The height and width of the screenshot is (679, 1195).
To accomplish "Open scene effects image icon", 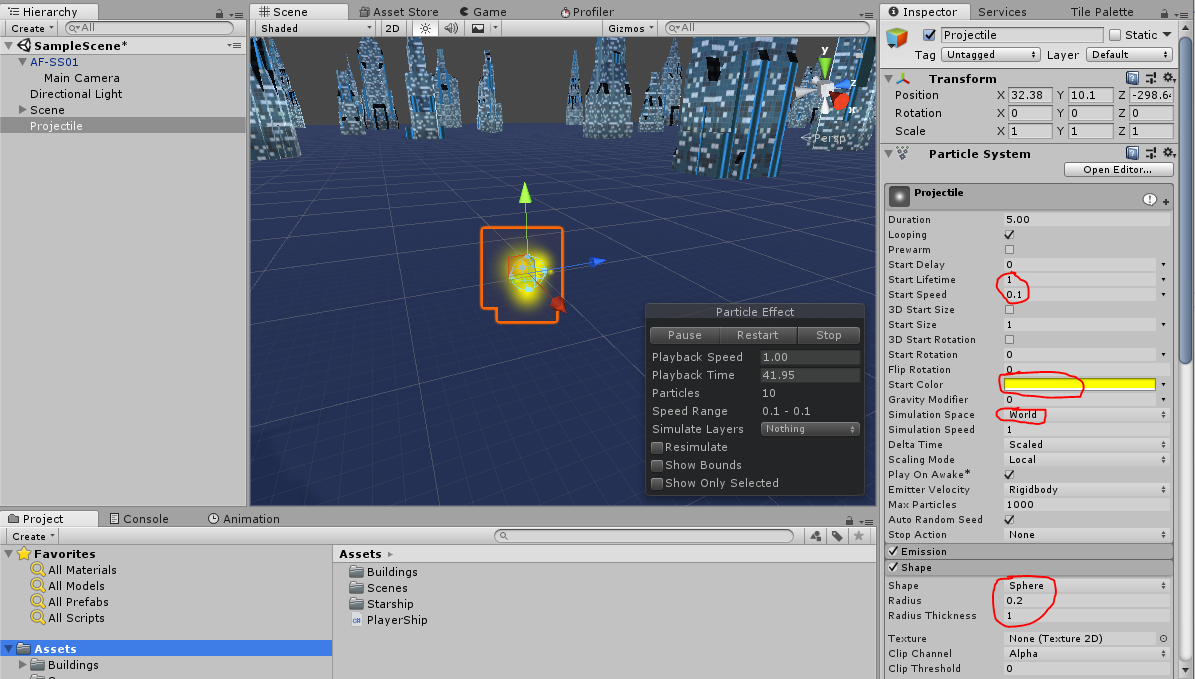I will 478,28.
